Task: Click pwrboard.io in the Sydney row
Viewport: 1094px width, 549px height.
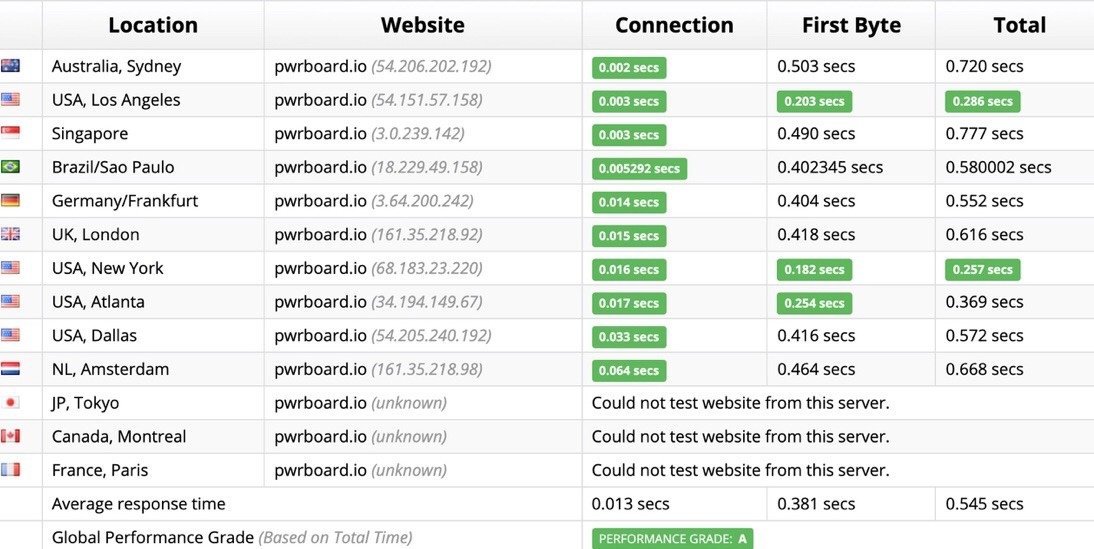Action: click(x=320, y=66)
